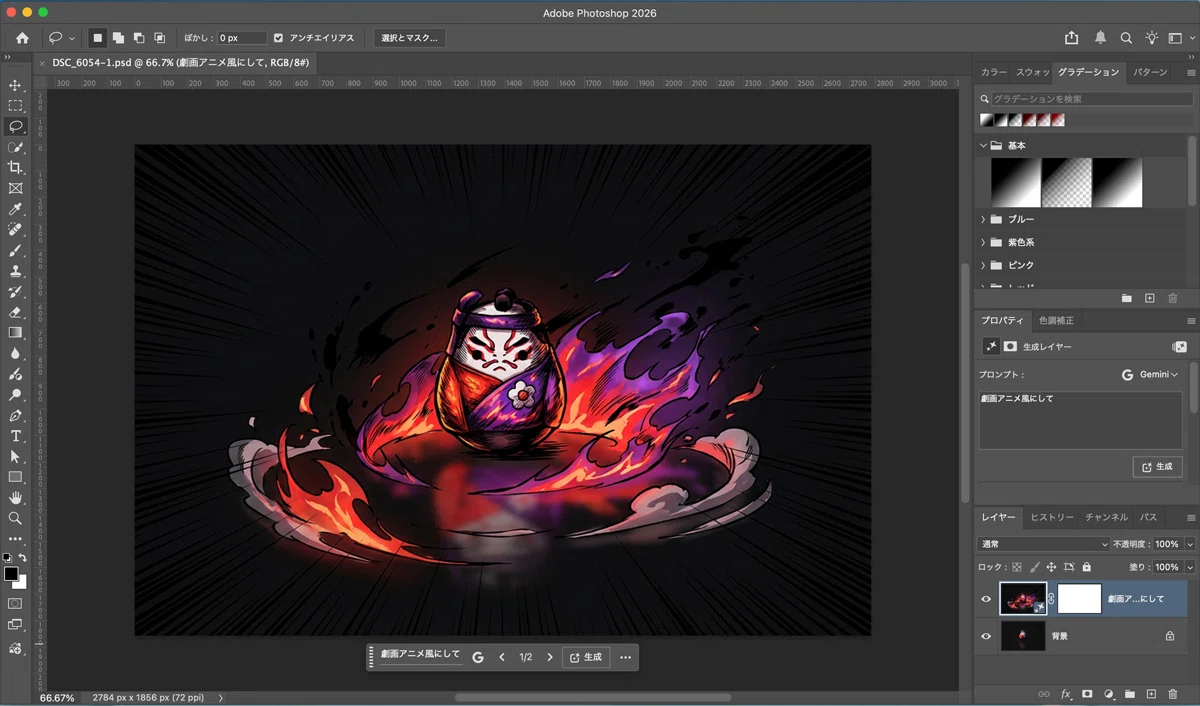Viewport: 1200px width, 706px height.
Task: Open the blend mode 通常 dropdown
Action: (1043, 544)
